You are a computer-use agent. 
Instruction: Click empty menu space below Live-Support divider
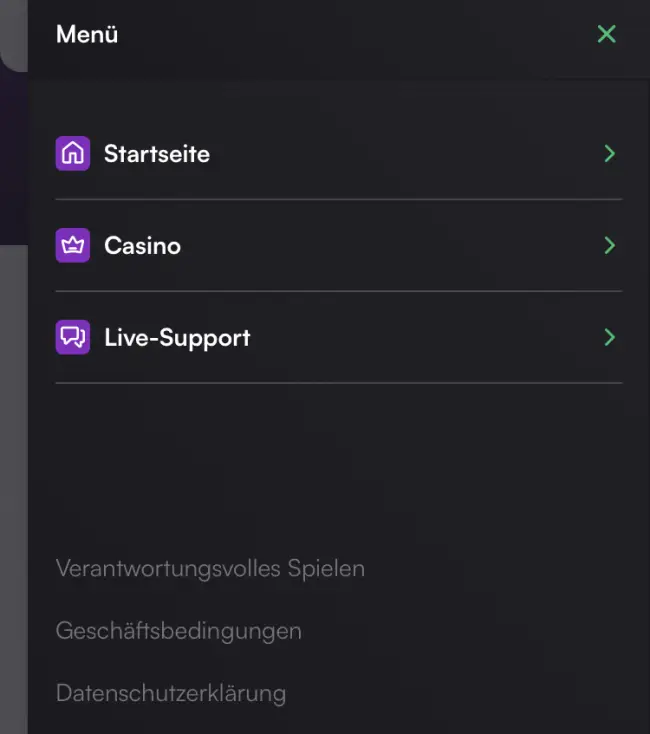338,460
